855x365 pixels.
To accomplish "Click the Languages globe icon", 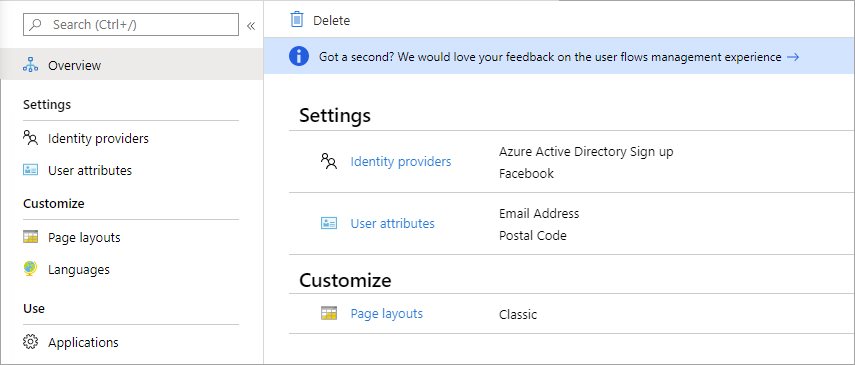I will tap(31, 269).
